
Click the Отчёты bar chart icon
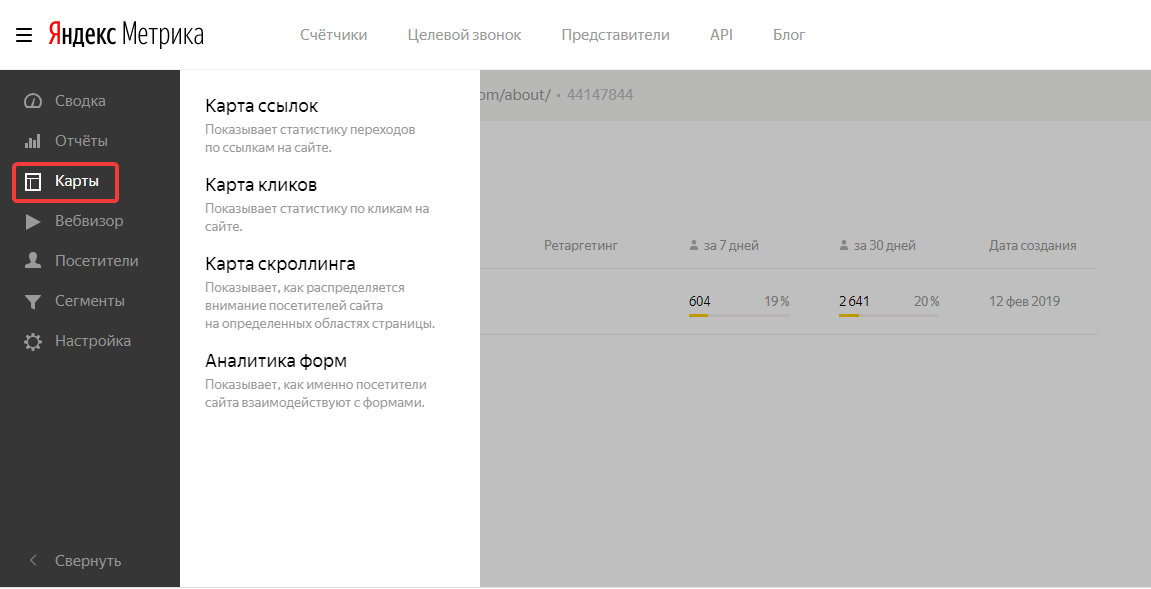point(32,141)
